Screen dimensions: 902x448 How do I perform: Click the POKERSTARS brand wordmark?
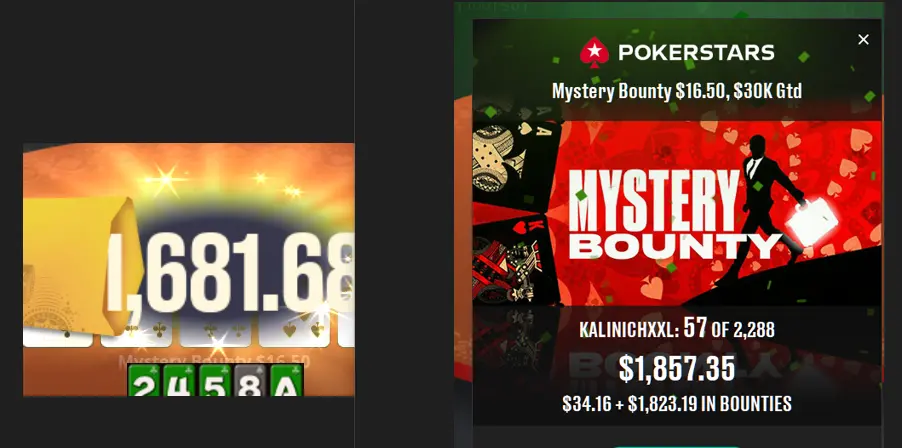tap(696, 53)
